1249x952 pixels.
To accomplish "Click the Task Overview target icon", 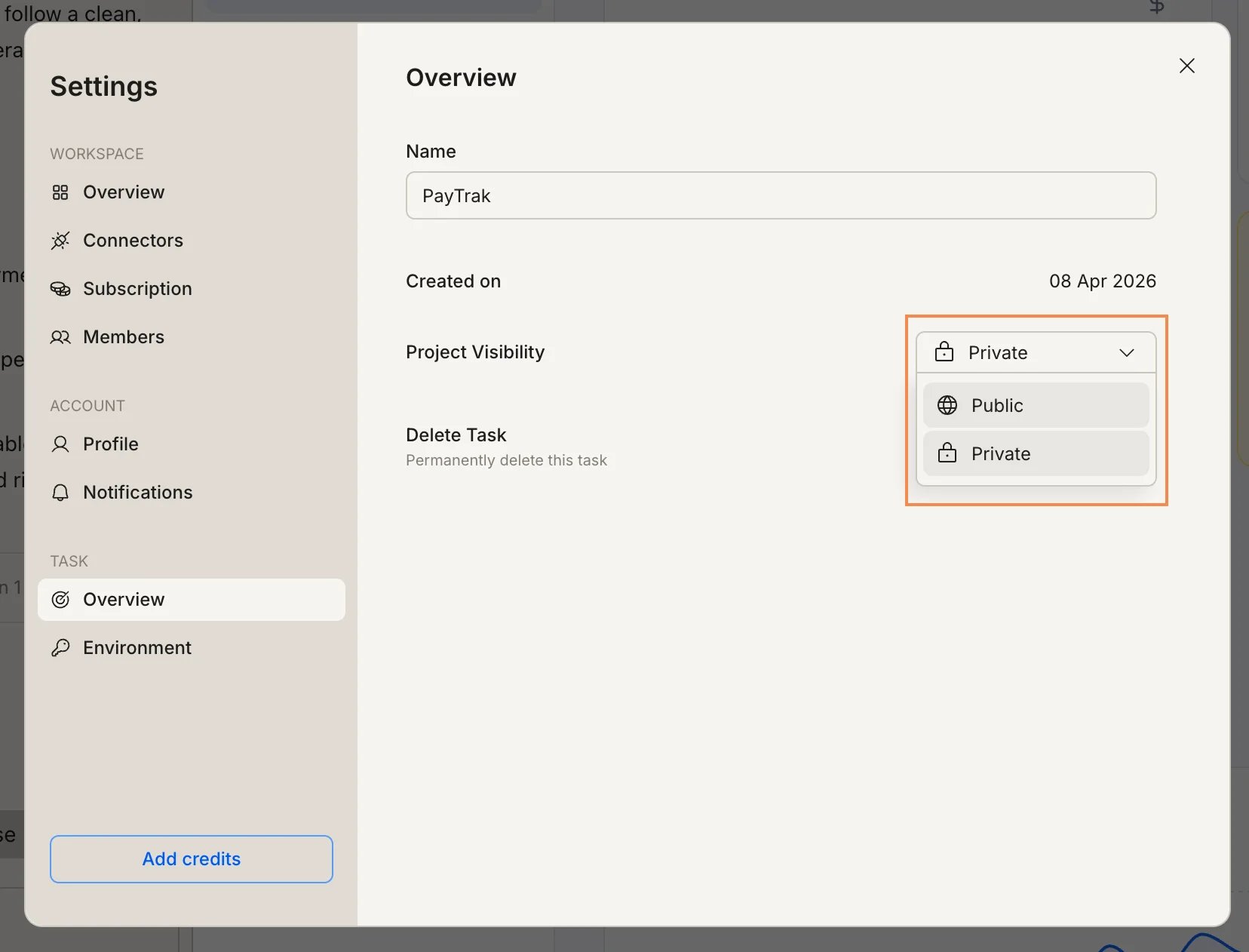I will [x=60, y=600].
